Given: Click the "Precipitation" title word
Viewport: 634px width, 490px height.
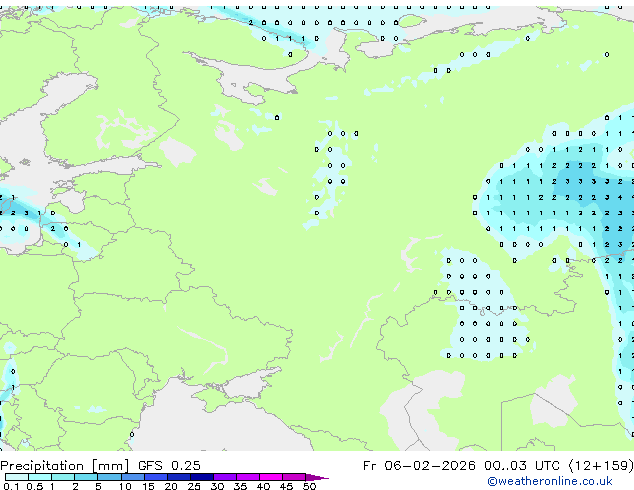Looking at the screenshot, I should click(x=42, y=466).
